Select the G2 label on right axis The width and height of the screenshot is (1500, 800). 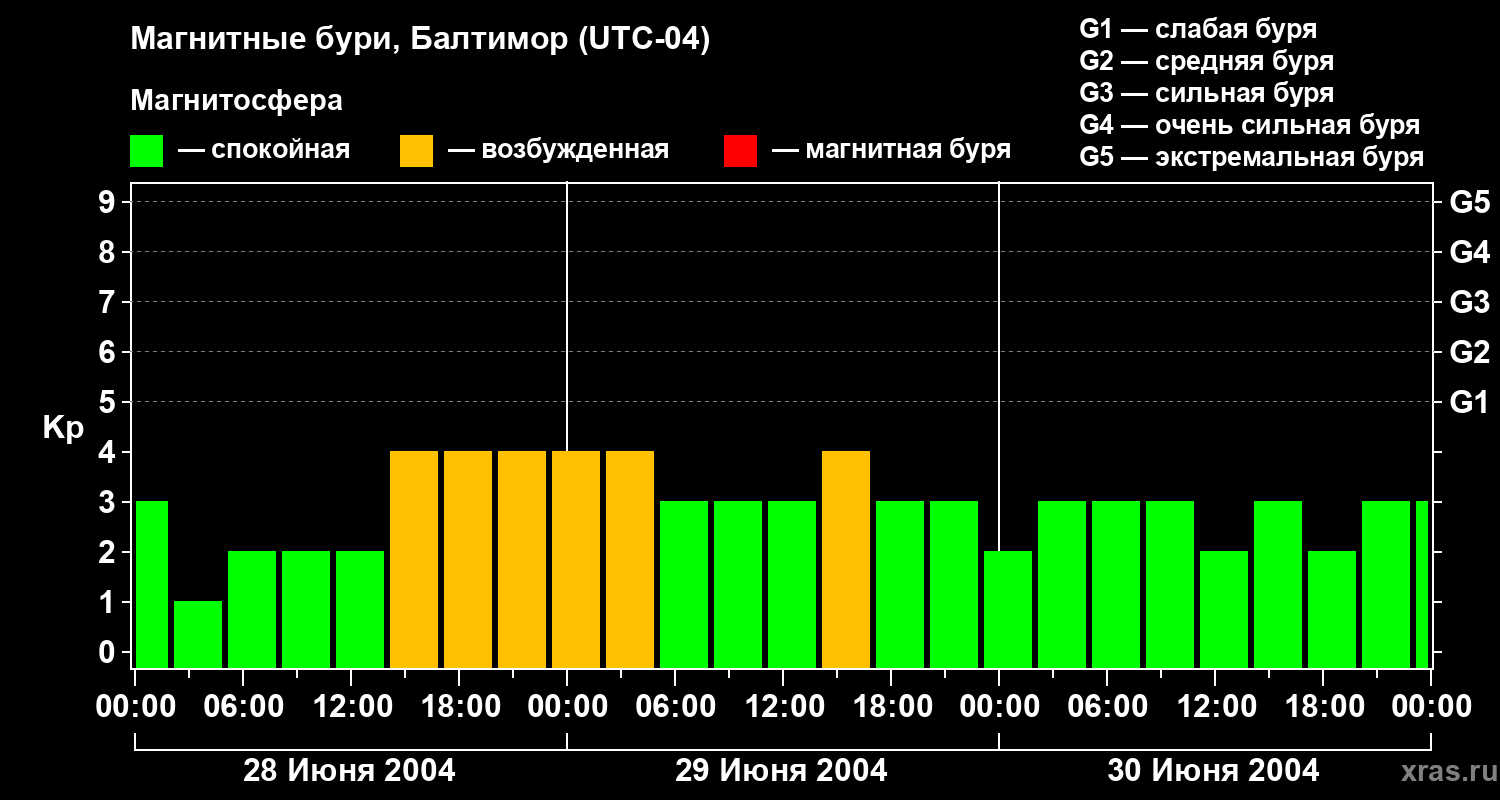(1469, 352)
